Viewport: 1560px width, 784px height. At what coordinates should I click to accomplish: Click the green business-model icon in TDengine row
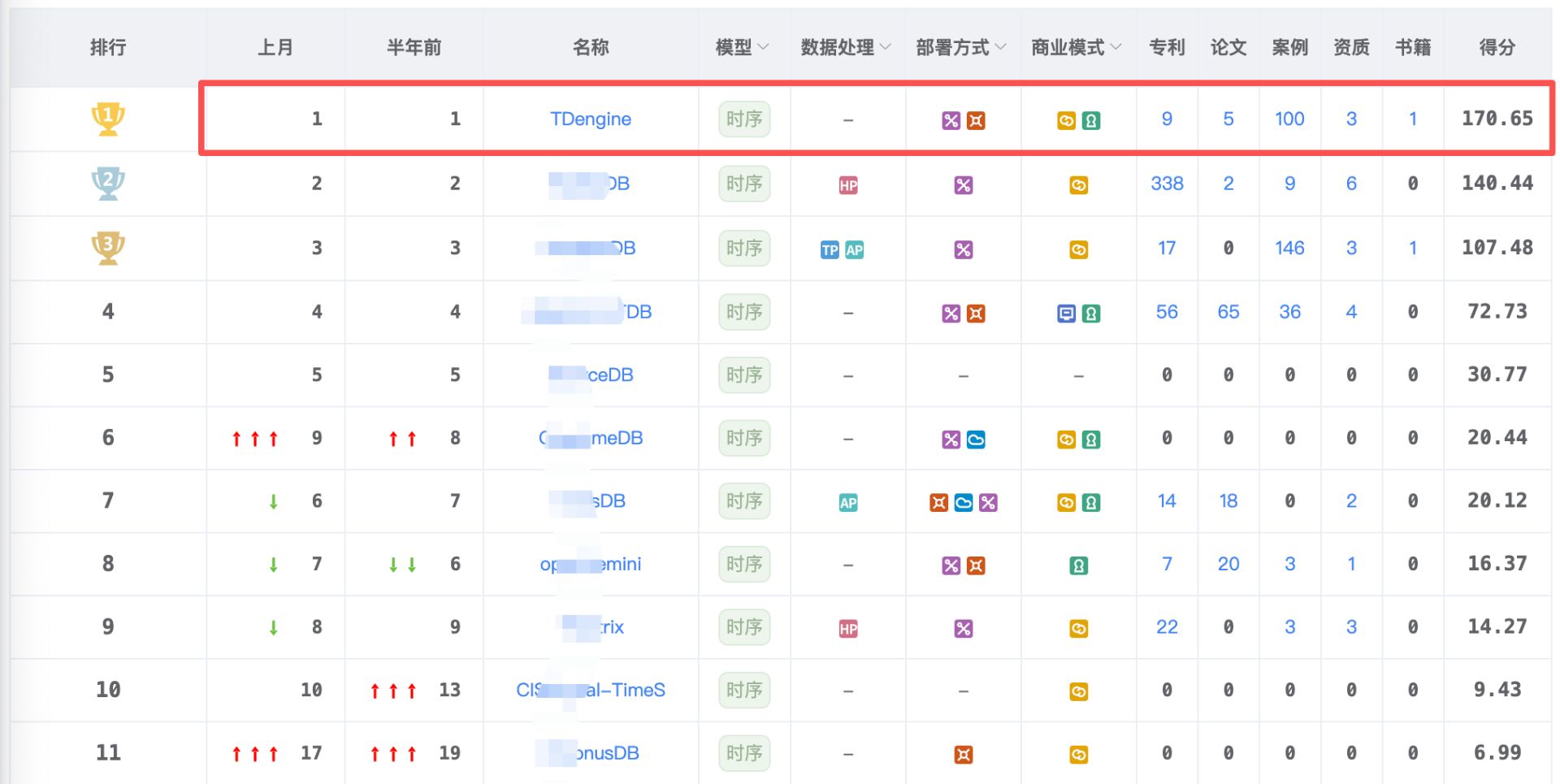click(x=1091, y=121)
